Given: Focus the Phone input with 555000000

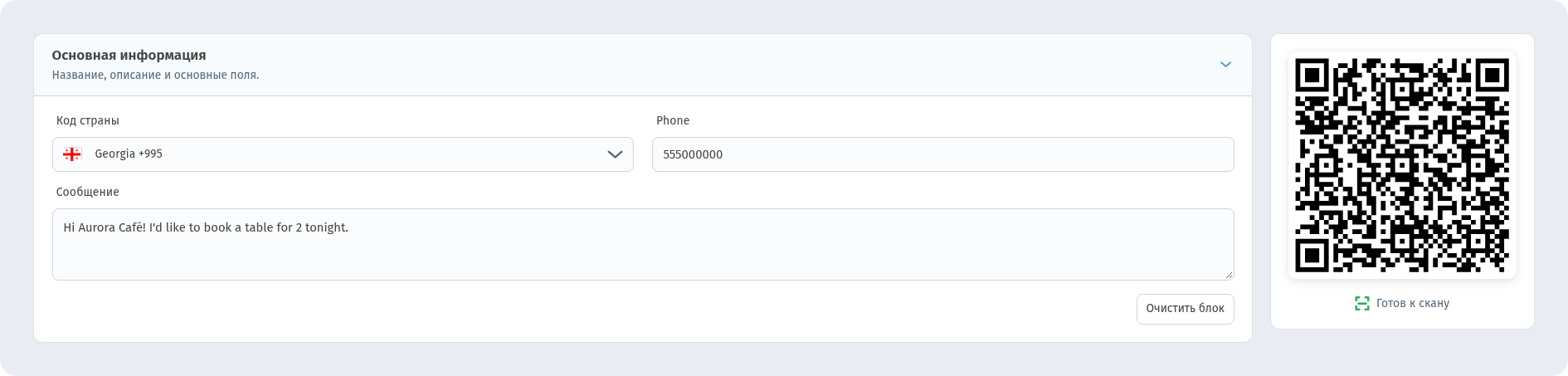Looking at the screenshot, I should (942, 154).
